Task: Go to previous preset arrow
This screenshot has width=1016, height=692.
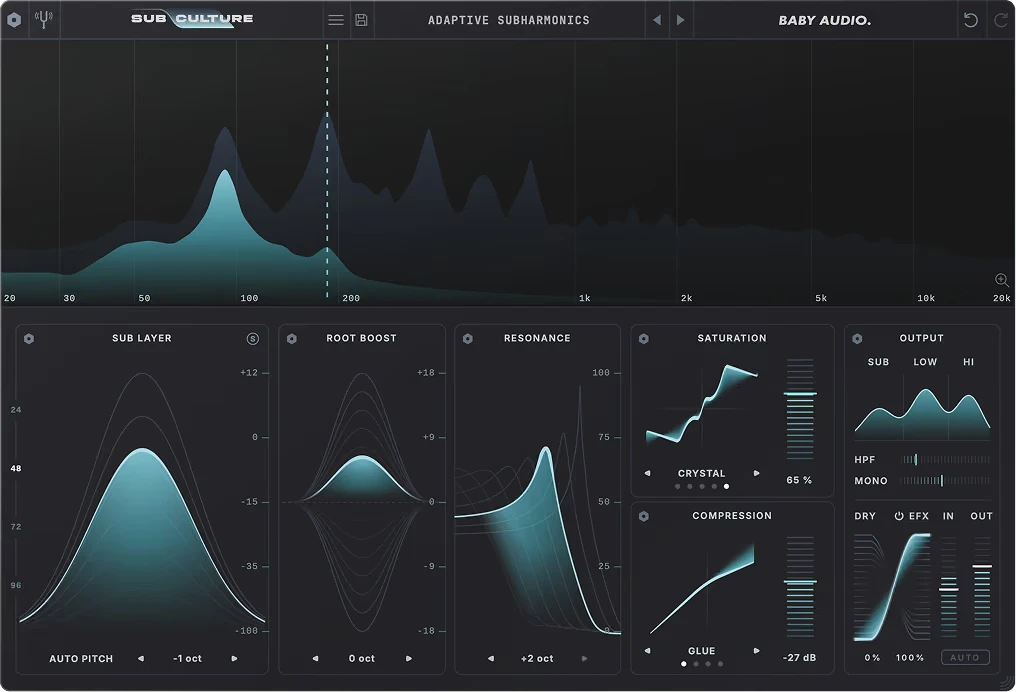Action: pos(657,20)
